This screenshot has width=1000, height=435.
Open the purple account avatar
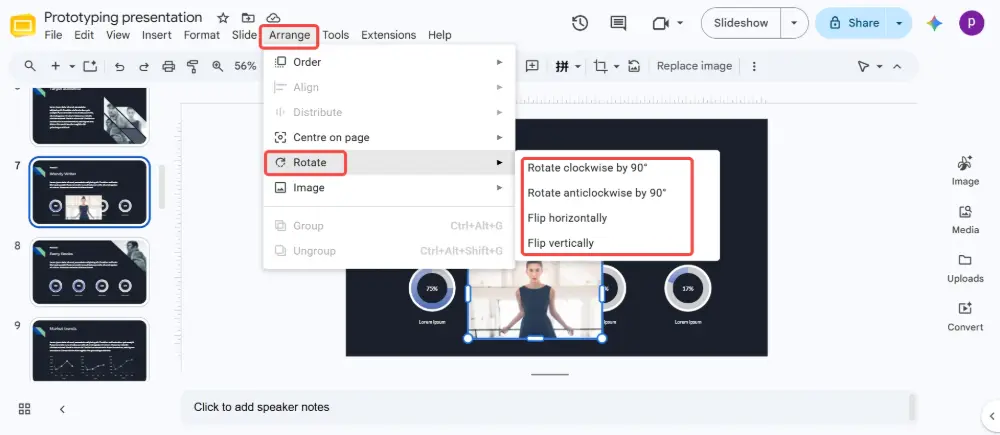971,23
